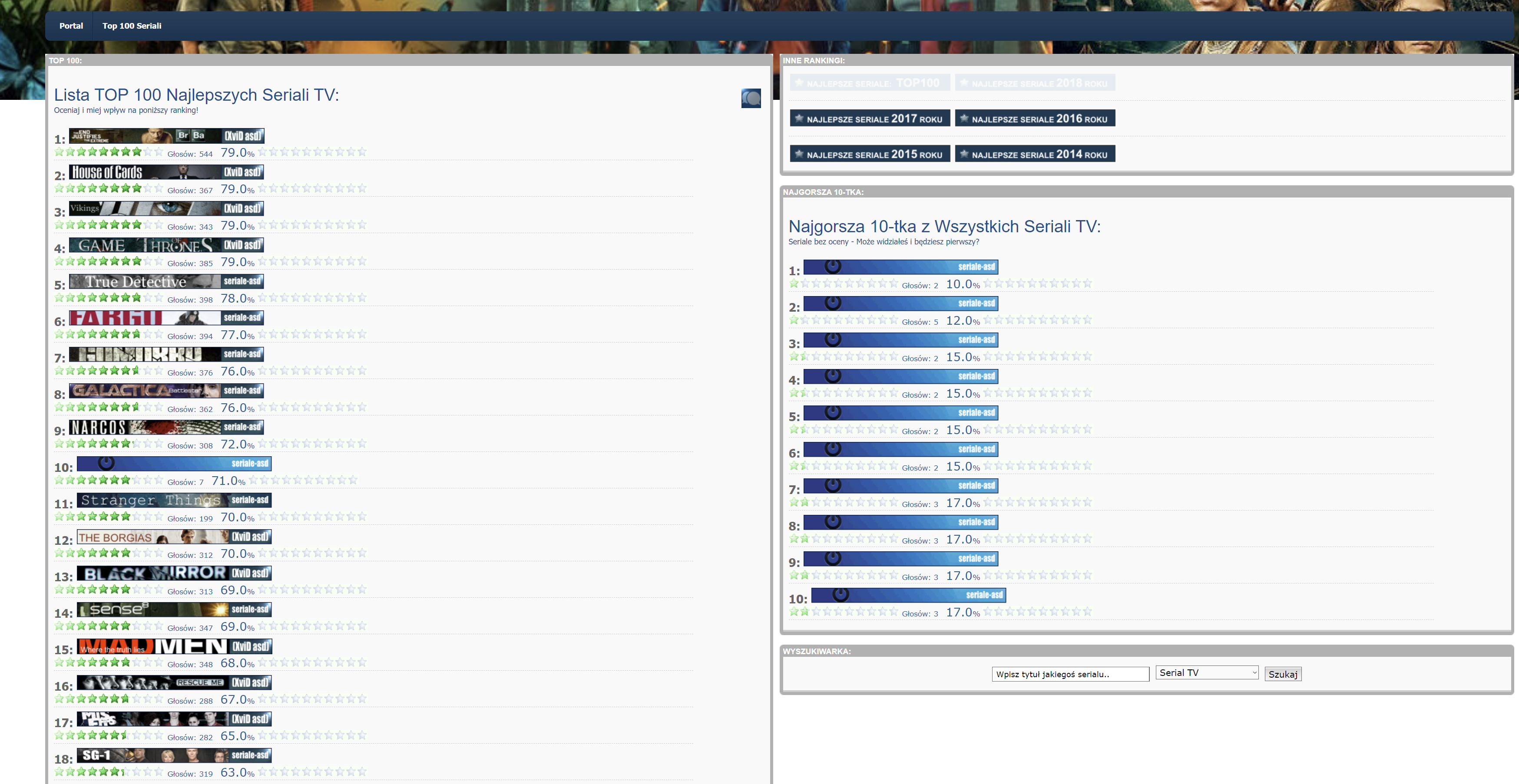Open the Game of Thrones banner
The image size is (1519, 784).
166,245
